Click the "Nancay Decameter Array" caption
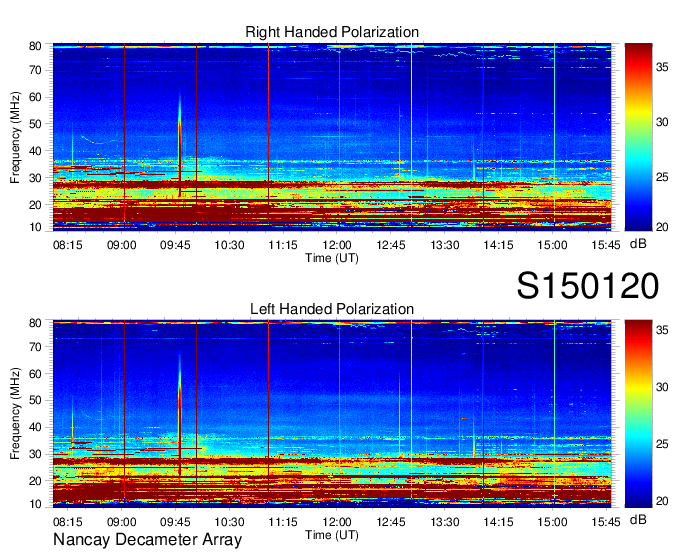The width and height of the screenshot is (680, 552). 147,539
